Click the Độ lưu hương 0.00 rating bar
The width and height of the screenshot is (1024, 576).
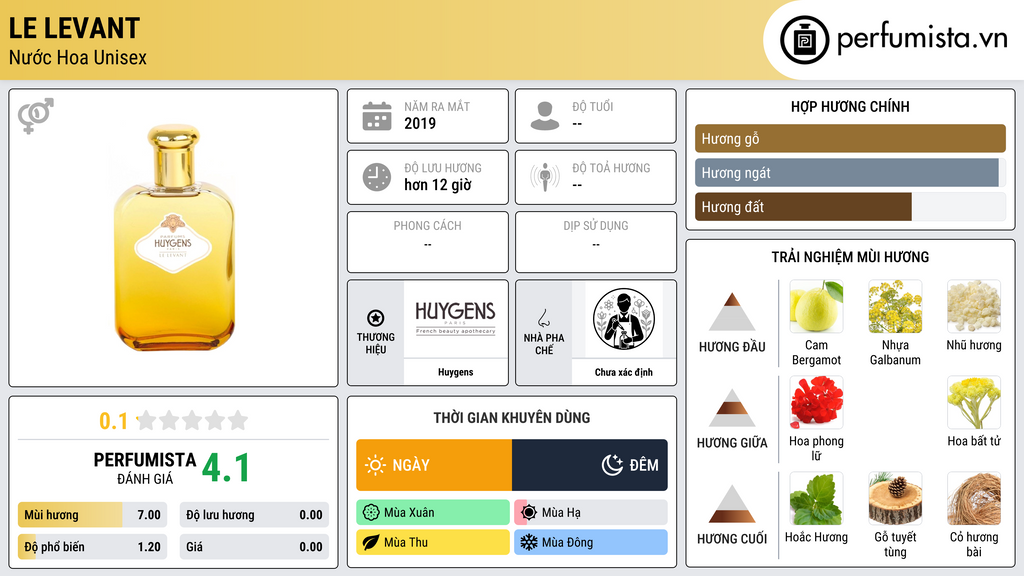tap(254, 515)
